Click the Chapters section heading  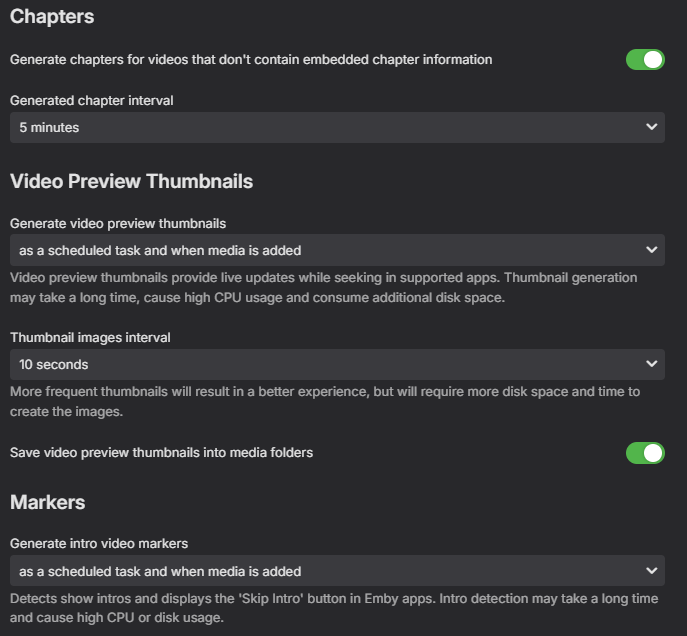point(52,17)
